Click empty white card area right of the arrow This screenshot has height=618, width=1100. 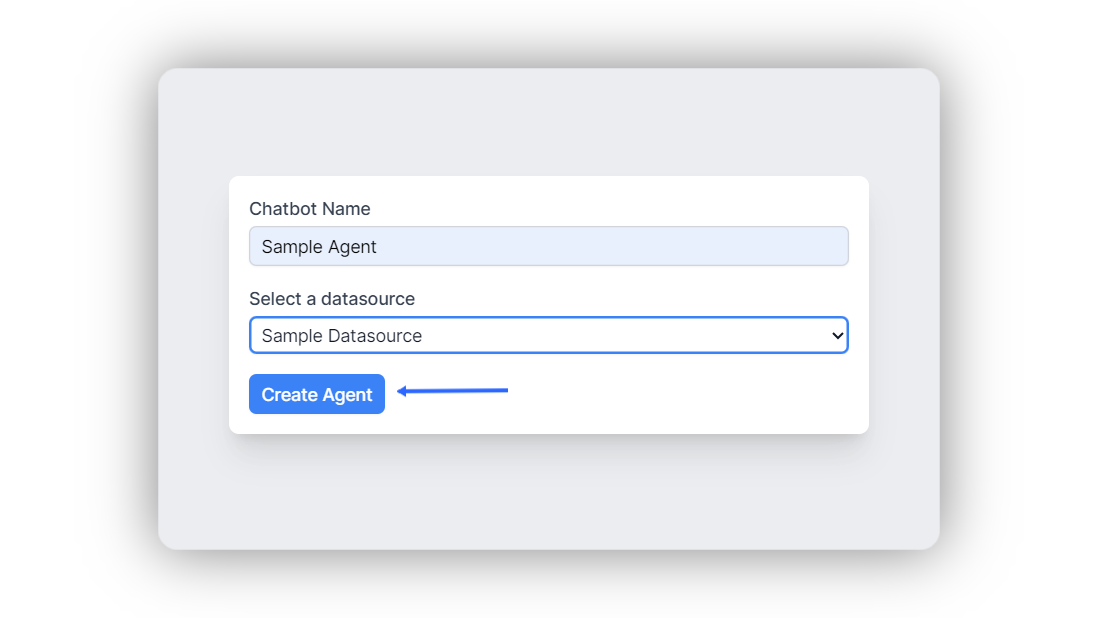pos(690,394)
